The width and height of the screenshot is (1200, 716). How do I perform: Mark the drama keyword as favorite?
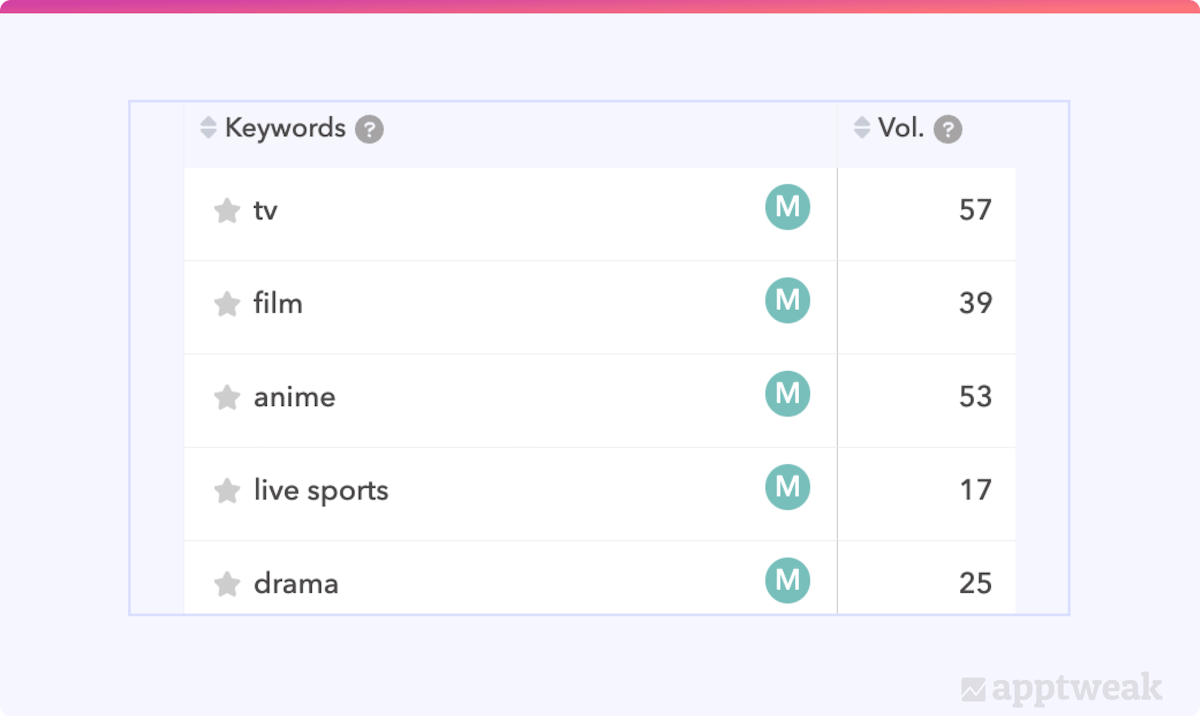[227, 584]
